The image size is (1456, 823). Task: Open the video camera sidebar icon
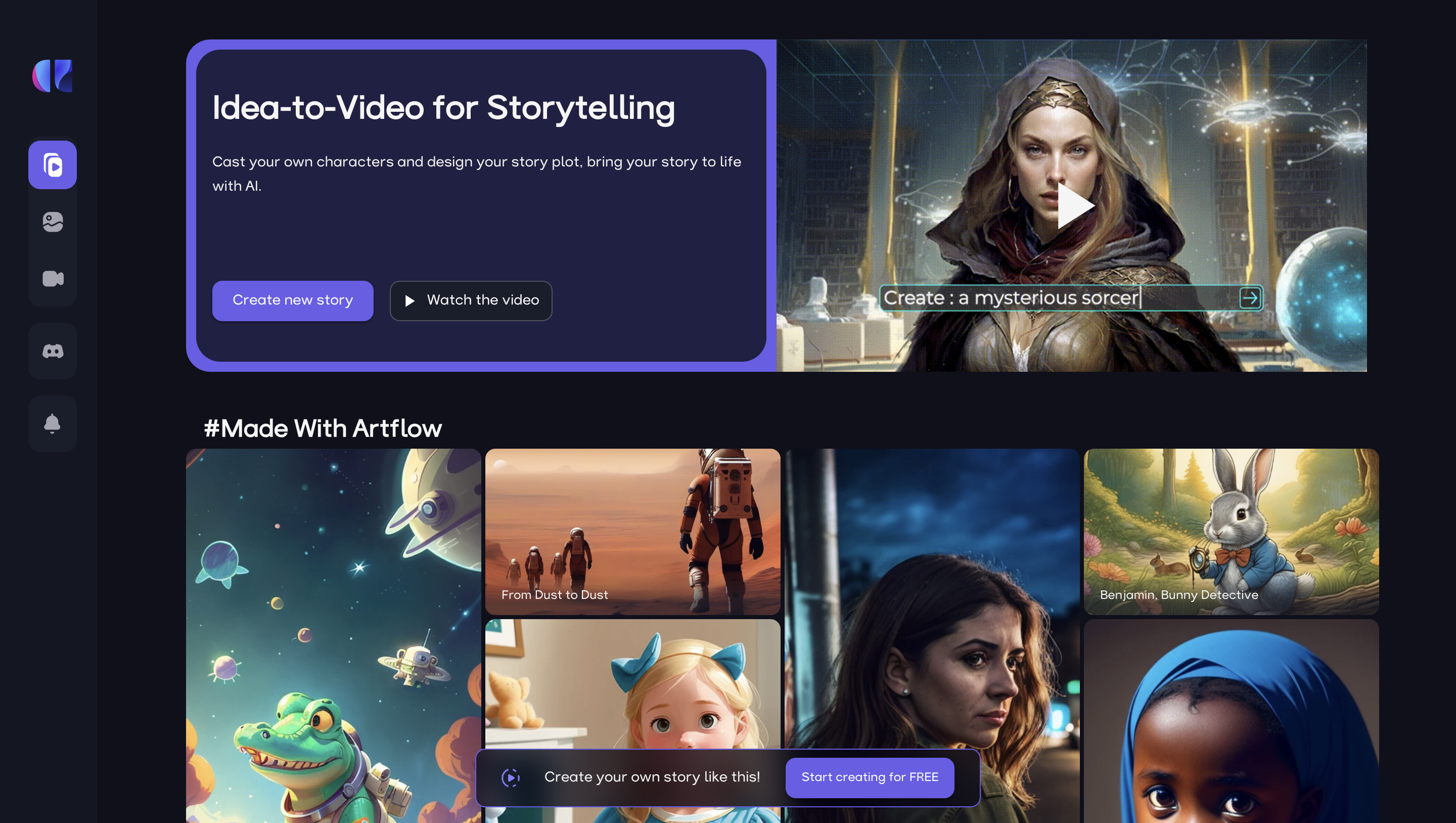click(53, 278)
